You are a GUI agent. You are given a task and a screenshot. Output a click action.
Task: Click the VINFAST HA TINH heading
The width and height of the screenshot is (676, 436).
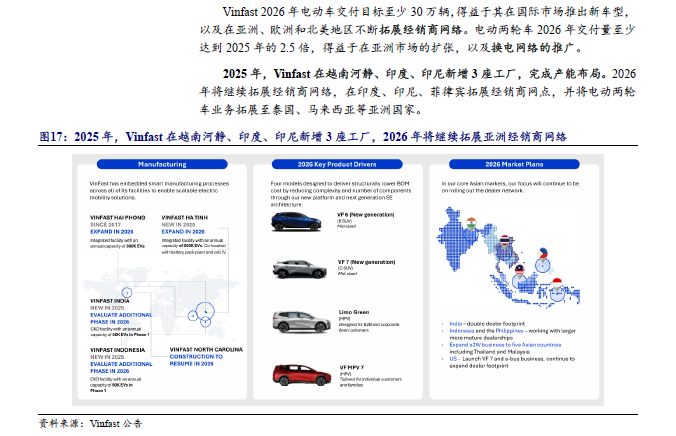click(185, 218)
